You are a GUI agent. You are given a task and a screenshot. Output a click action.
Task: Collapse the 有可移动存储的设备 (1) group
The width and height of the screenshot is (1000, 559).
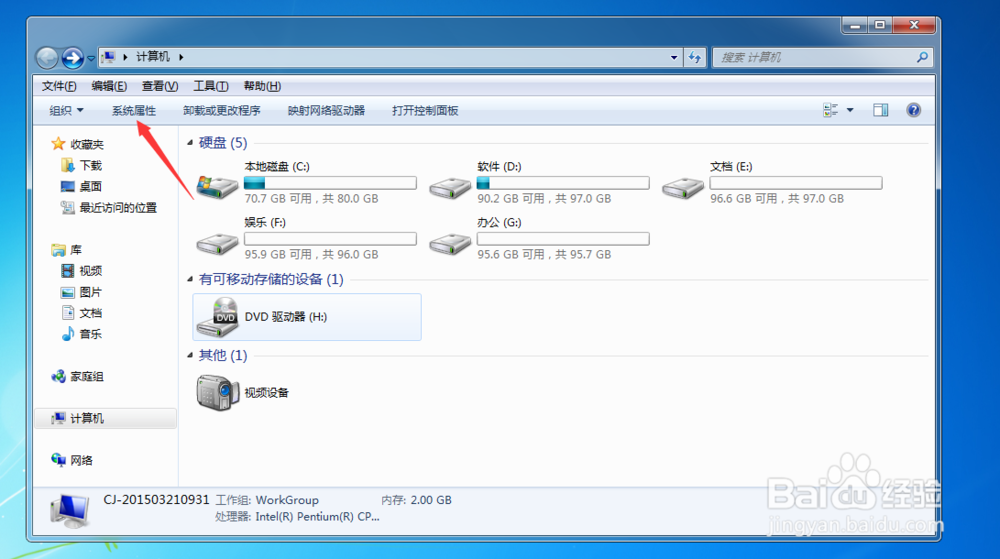pos(190,279)
